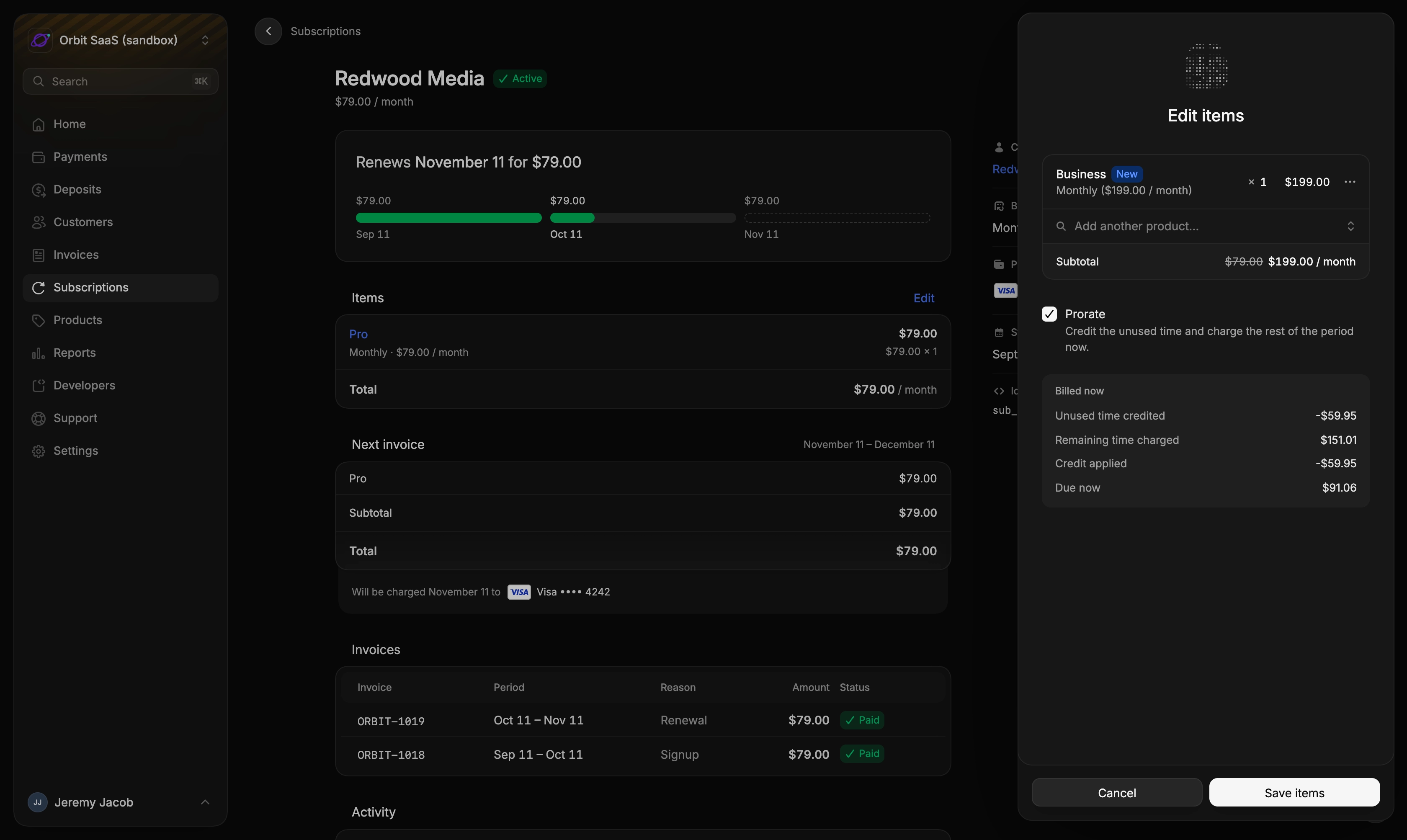Click the Business quantity × 1 value
1407x840 pixels.
point(1257,182)
